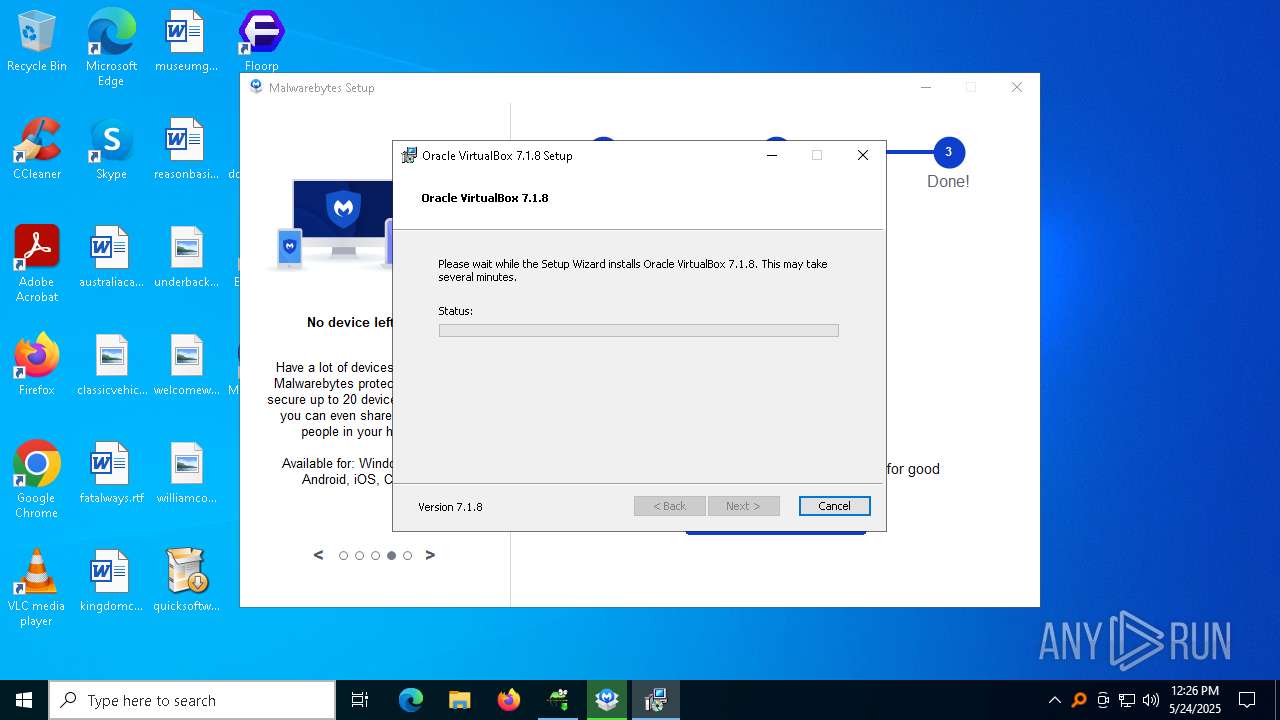Screen dimensions: 1280x720
Task: Open network status tray icon
Action: 1127,700
